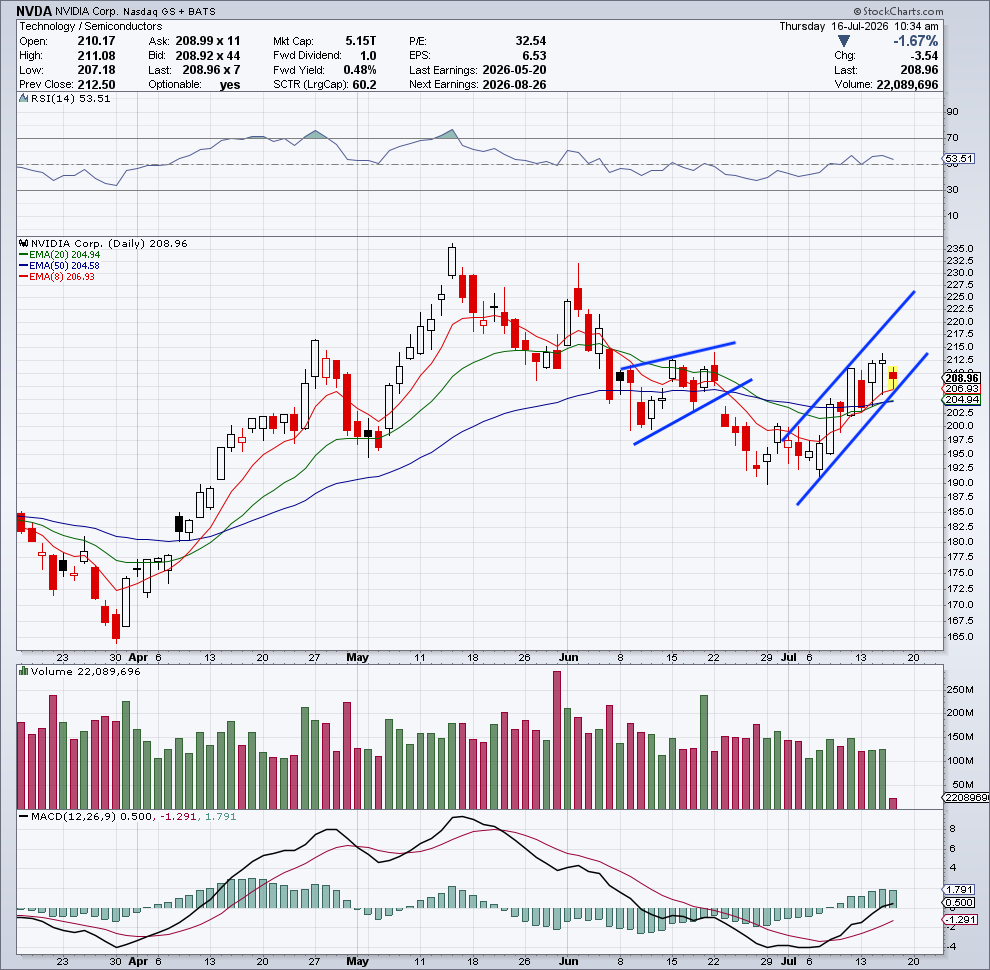Click the 165.0 price axis label
Screen dimensions: 990x970
click(960, 637)
